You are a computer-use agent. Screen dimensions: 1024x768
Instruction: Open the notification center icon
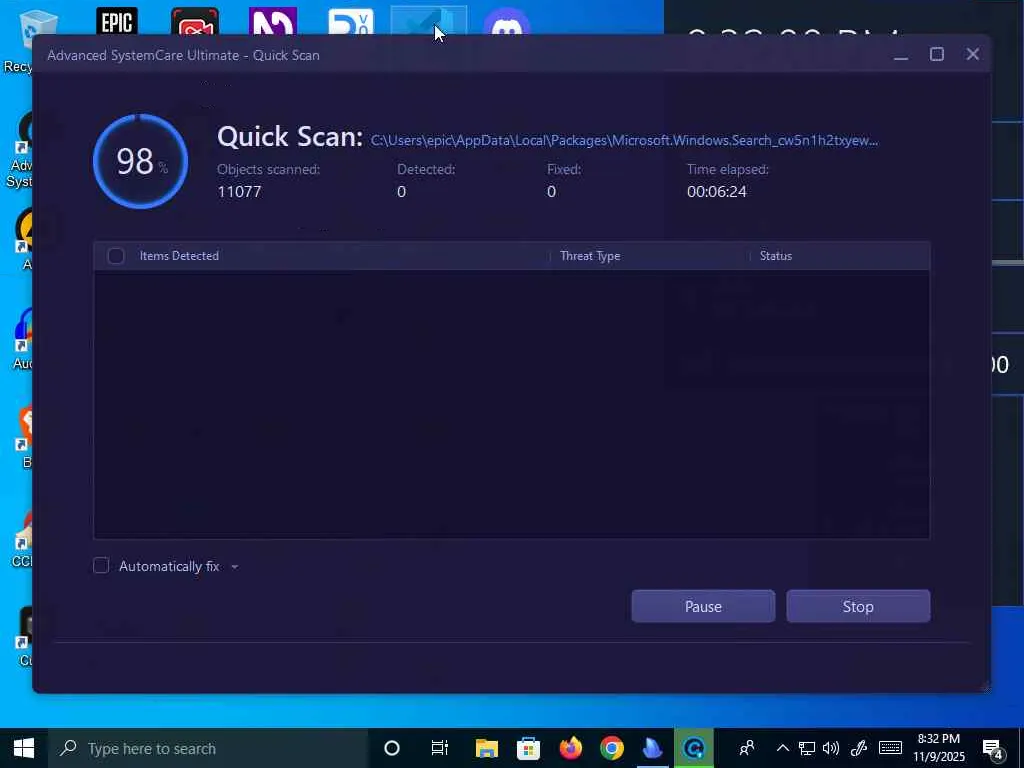[993, 749]
